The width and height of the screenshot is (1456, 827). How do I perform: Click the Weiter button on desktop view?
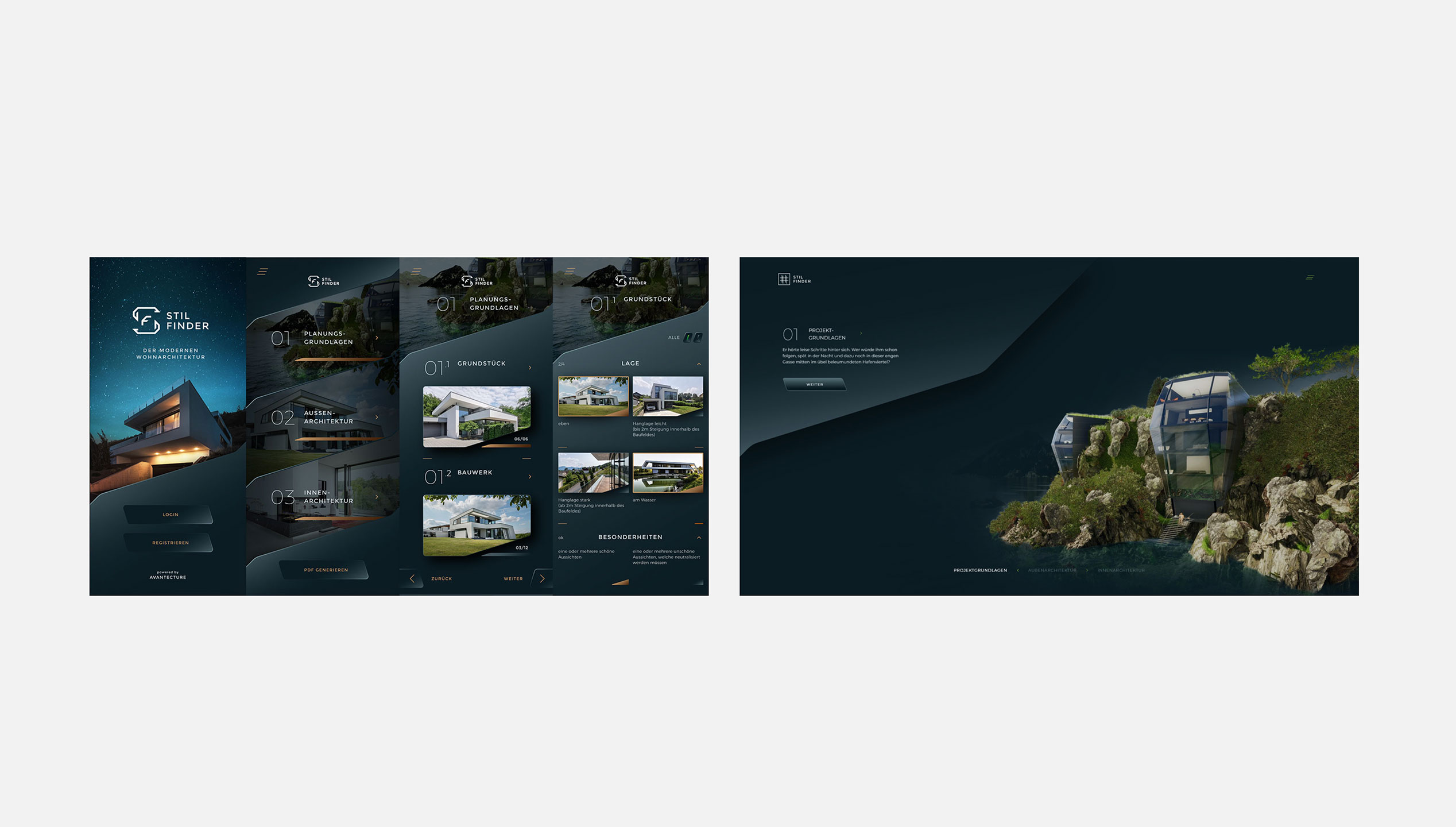[814, 384]
